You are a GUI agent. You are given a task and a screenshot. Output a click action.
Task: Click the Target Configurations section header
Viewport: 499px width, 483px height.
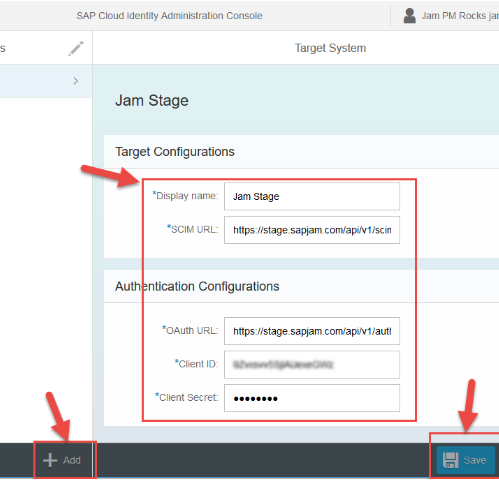tap(175, 152)
